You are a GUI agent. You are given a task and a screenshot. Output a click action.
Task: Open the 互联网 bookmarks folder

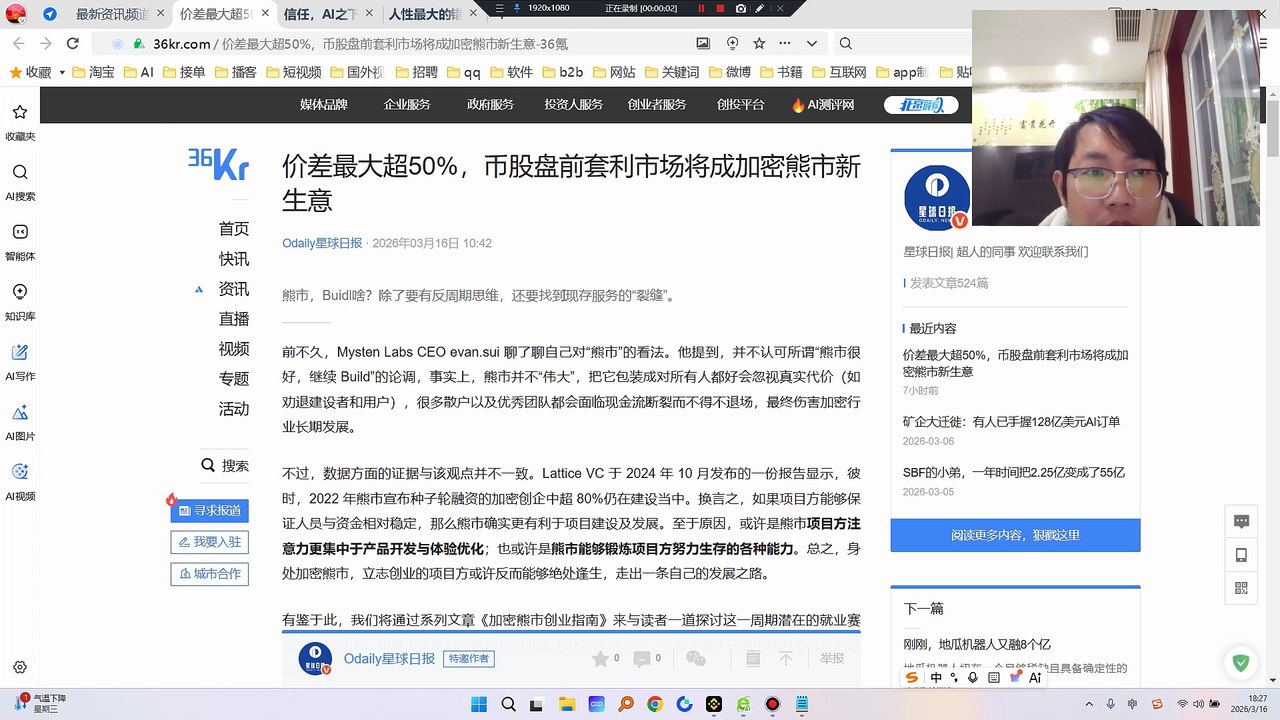(839, 73)
